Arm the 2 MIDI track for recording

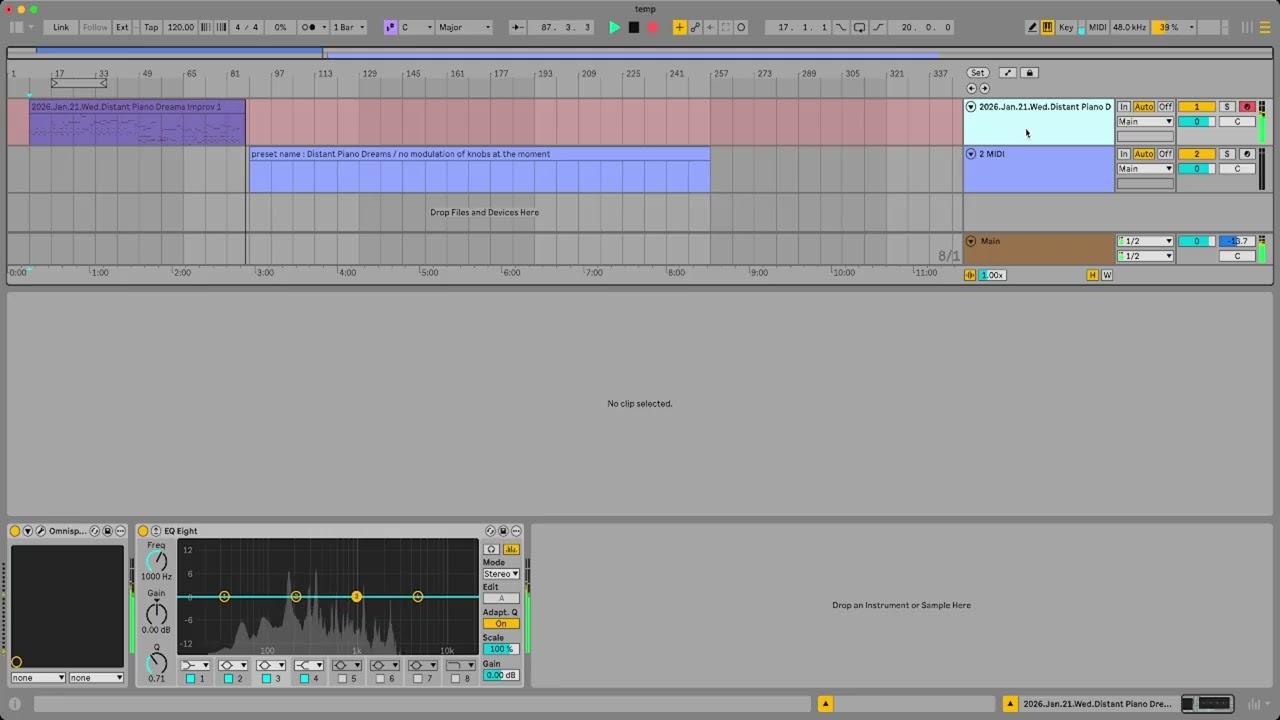tap(1246, 154)
